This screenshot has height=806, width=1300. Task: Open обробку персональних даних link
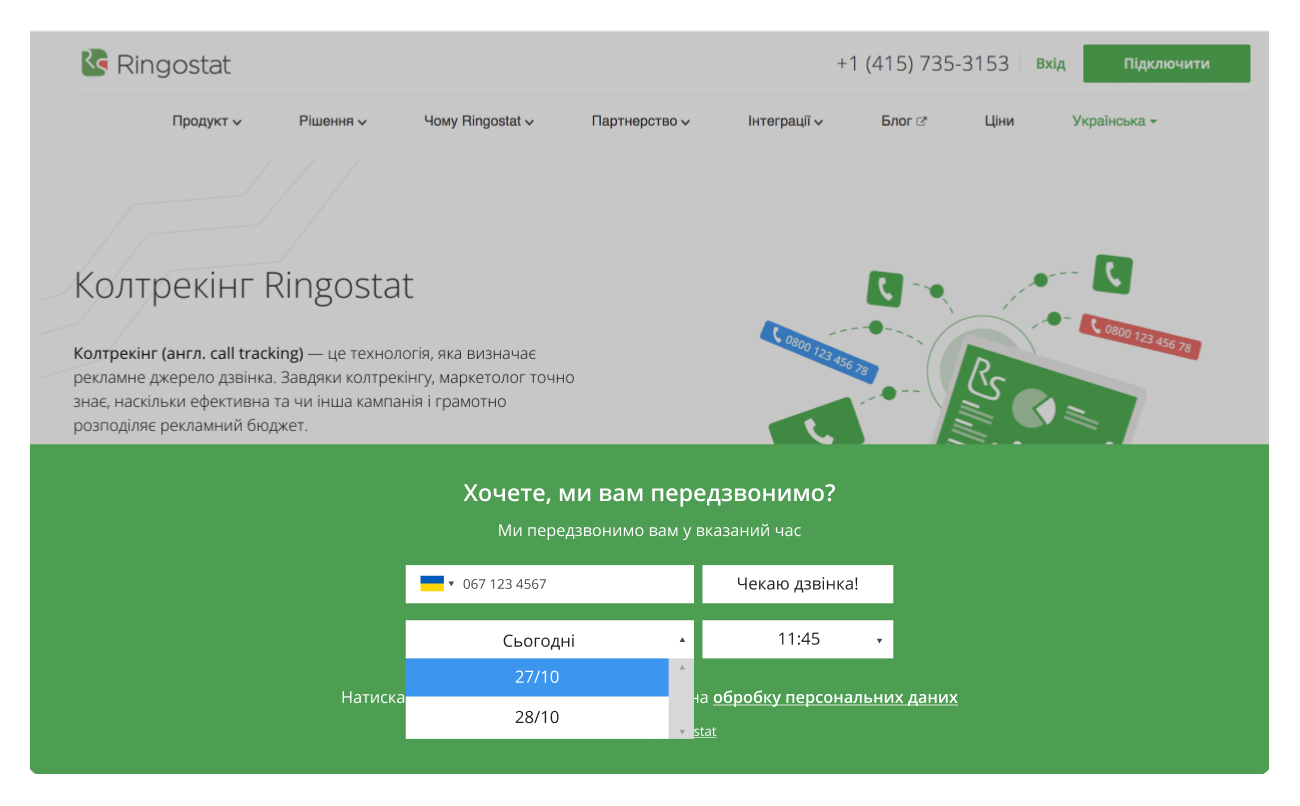(835, 697)
